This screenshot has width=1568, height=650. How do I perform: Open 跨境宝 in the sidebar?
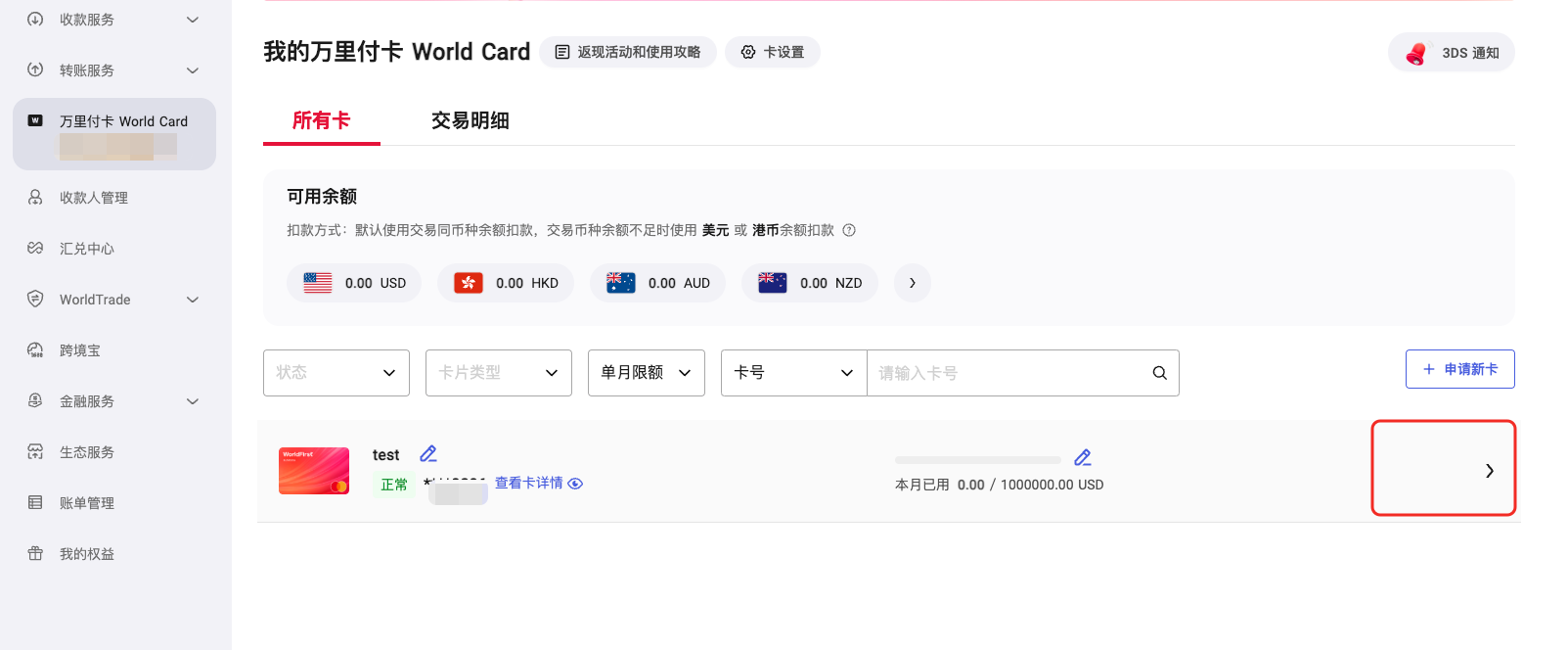coord(80,350)
